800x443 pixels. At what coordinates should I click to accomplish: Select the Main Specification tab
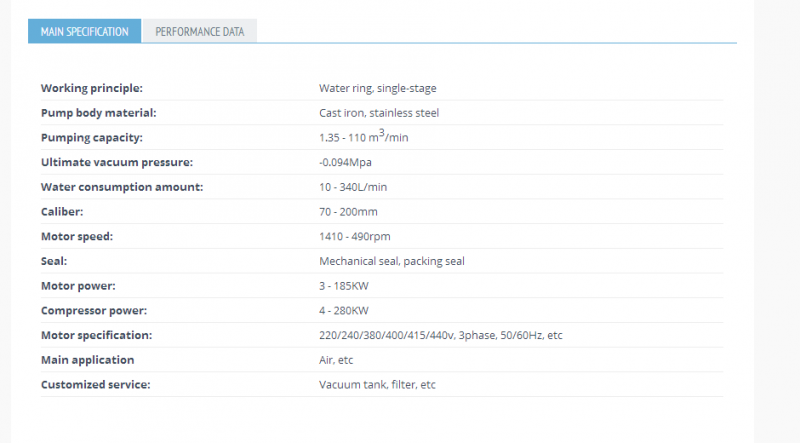pyautogui.click(x=85, y=31)
